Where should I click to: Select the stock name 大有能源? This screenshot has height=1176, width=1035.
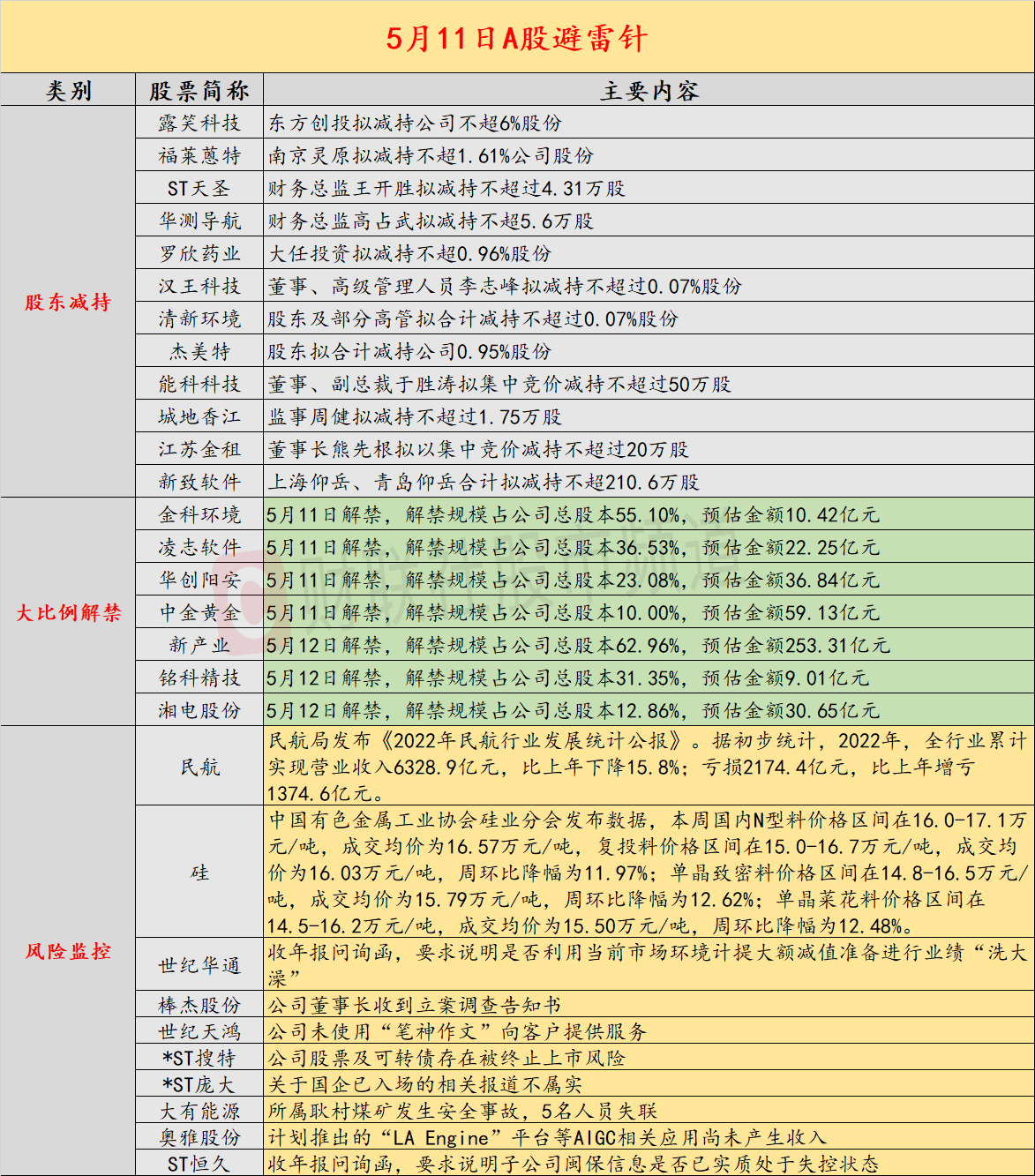click(199, 1111)
